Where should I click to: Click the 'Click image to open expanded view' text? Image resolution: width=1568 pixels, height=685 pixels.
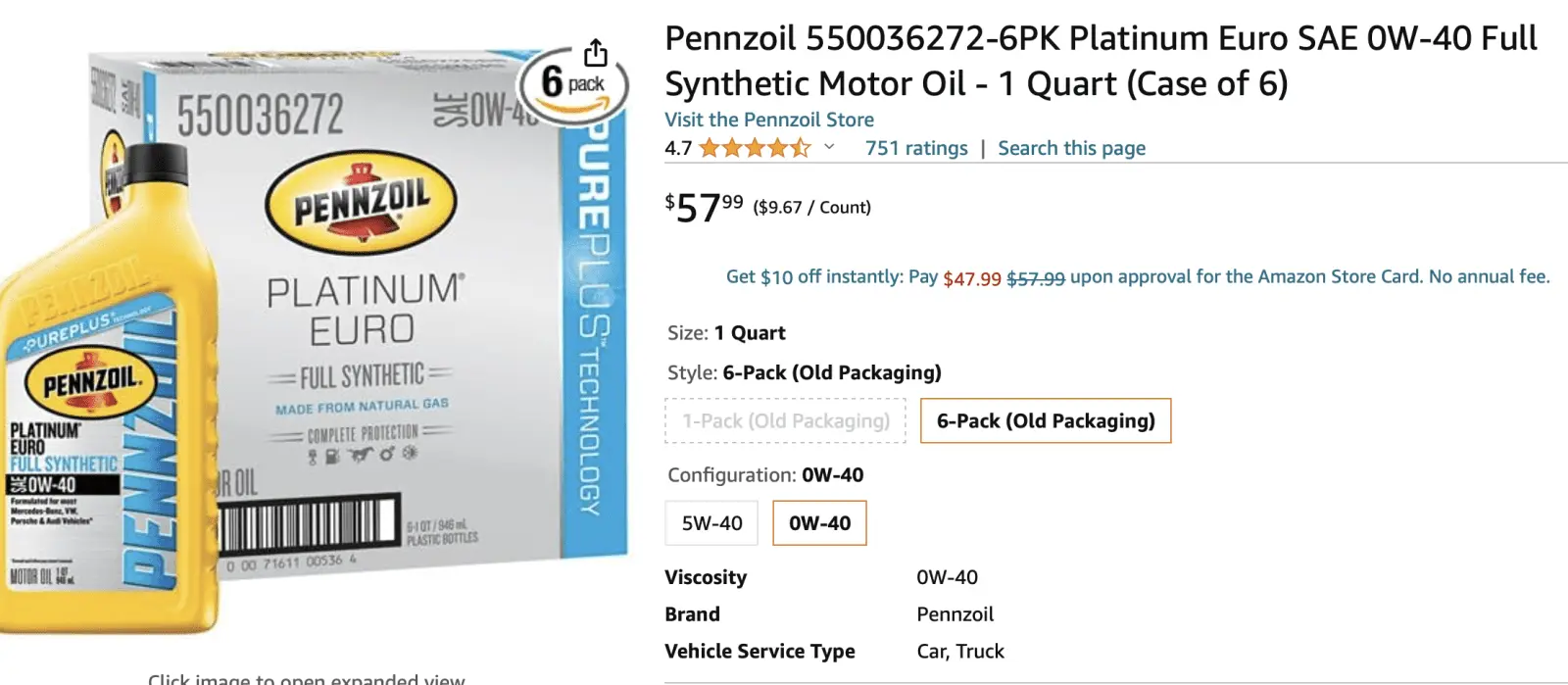[306, 678]
